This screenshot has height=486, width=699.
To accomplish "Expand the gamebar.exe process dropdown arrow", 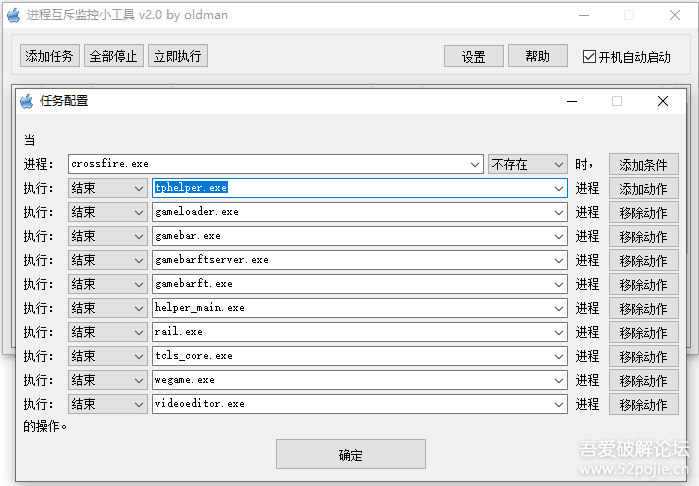I will click(x=559, y=236).
